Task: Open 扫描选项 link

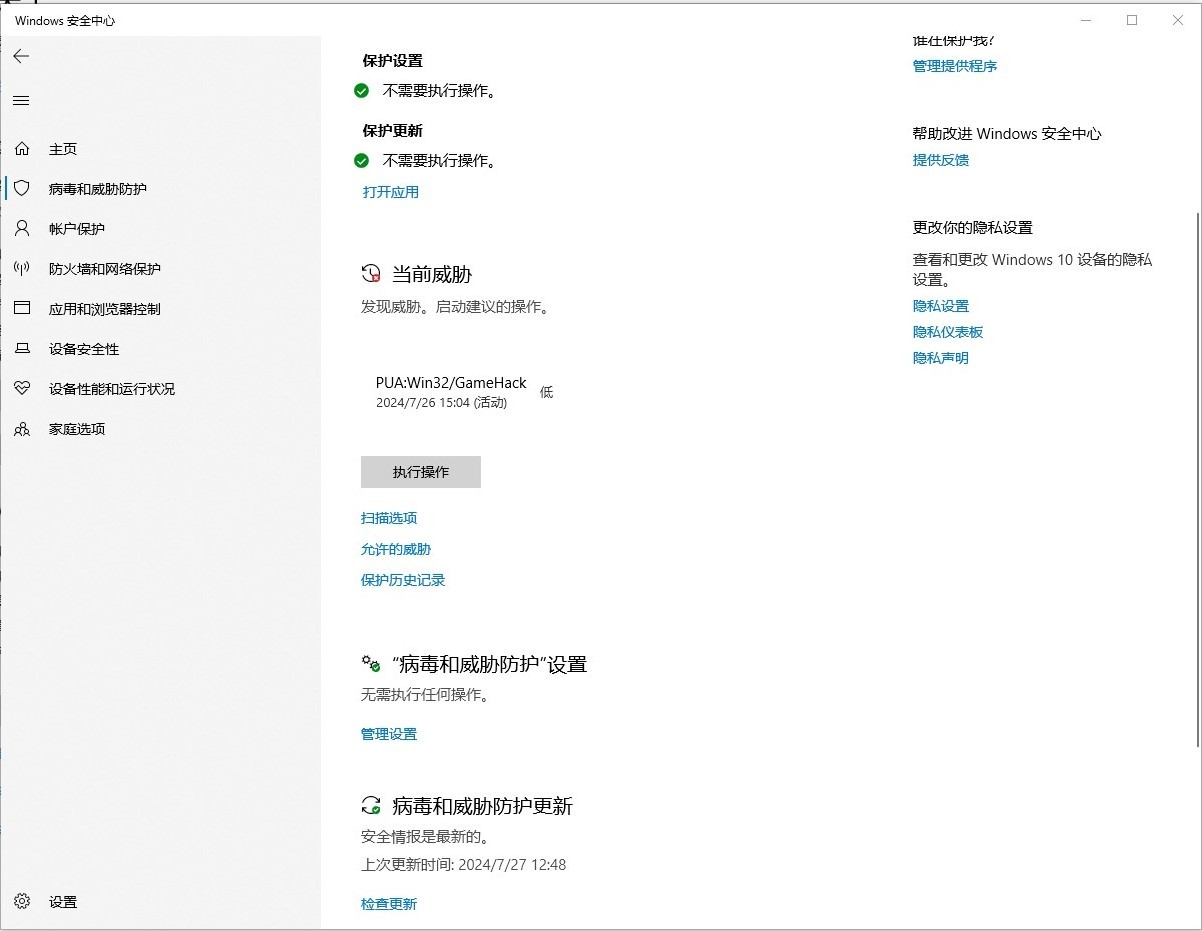Action: click(389, 518)
